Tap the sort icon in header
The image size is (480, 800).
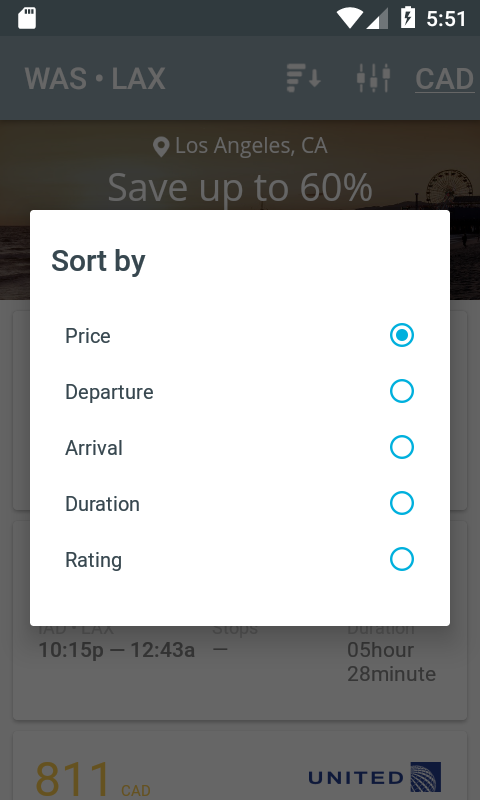pos(303,78)
